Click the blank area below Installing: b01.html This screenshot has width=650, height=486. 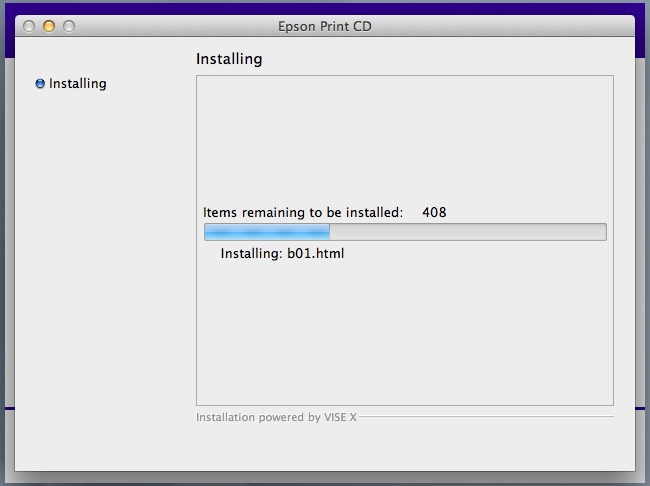point(404,330)
